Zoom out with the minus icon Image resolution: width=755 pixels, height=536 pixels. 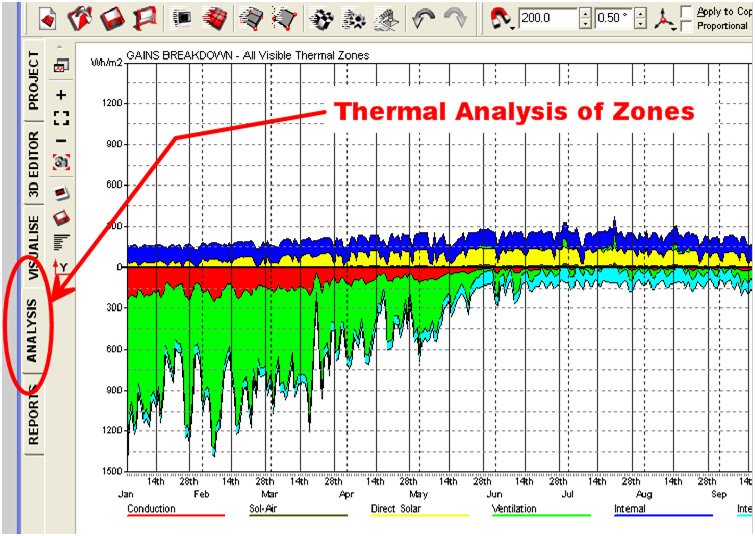62,141
